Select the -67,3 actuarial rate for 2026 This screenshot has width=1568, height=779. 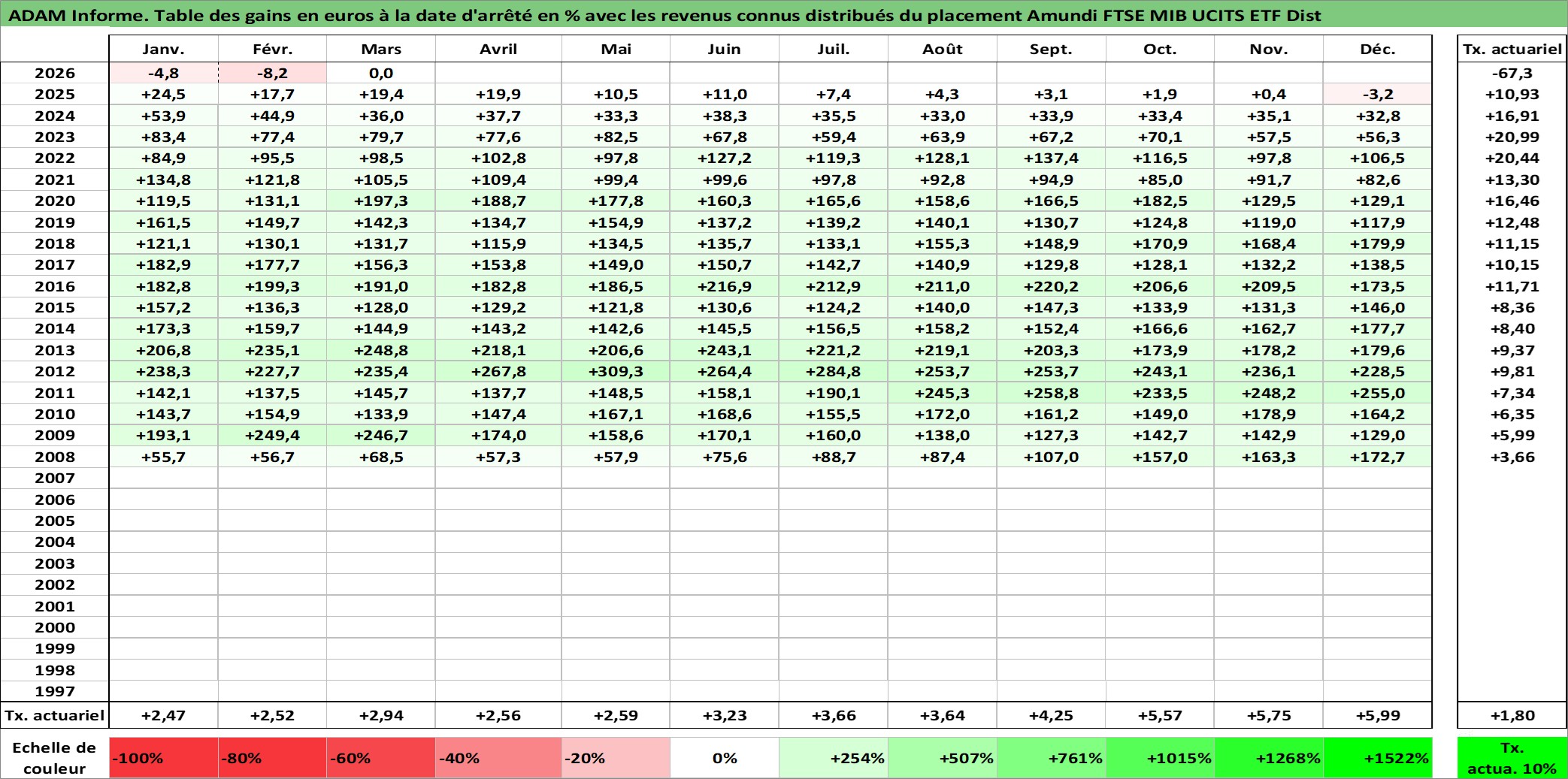(x=1512, y=73)
